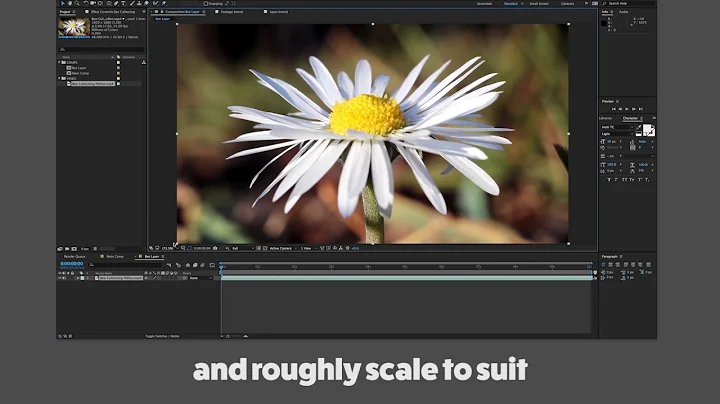Select the Rotation tool
The image size is (720, 404).
86,3
